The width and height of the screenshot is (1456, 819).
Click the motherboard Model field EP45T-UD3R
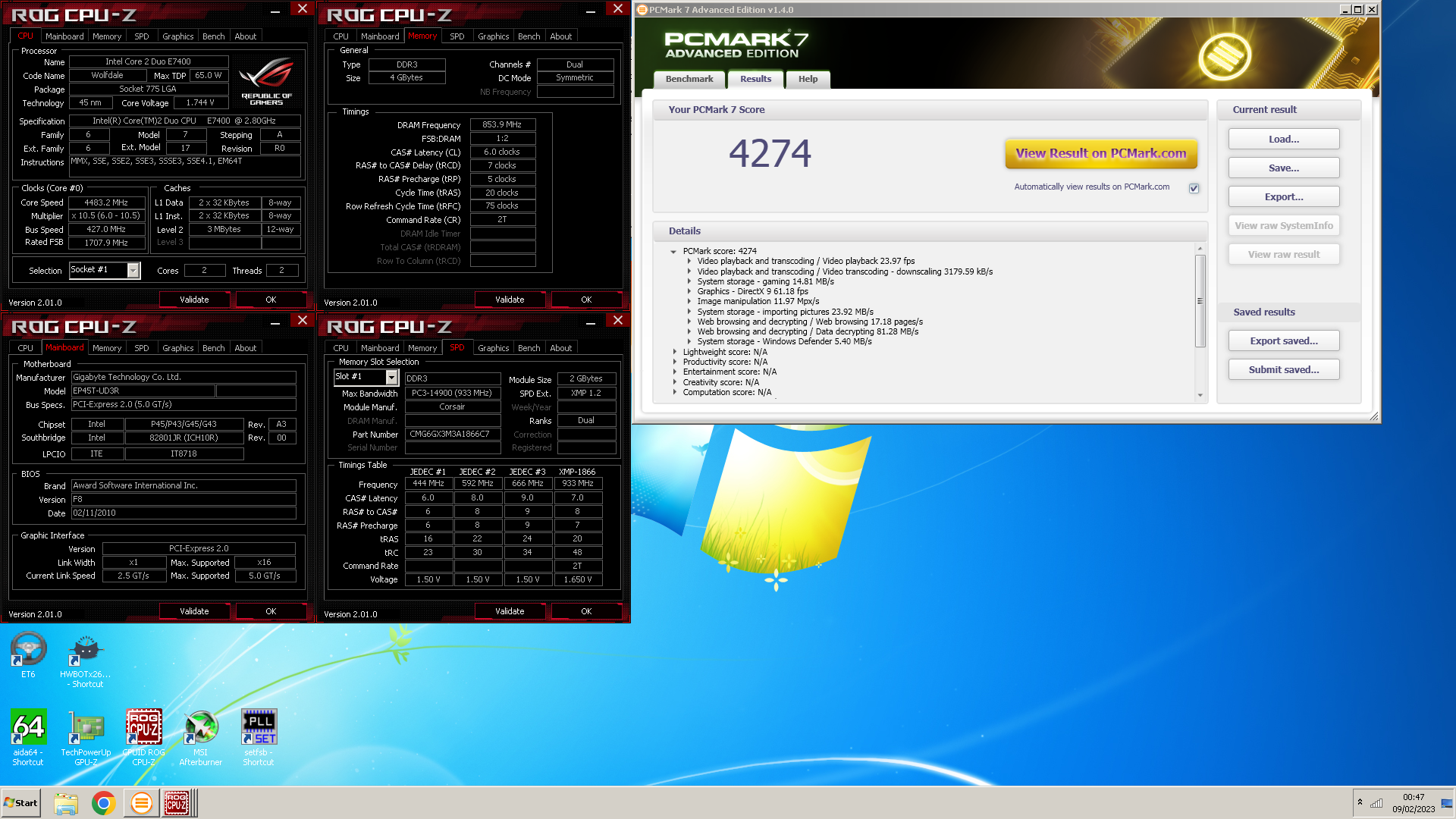pos(143,391)
